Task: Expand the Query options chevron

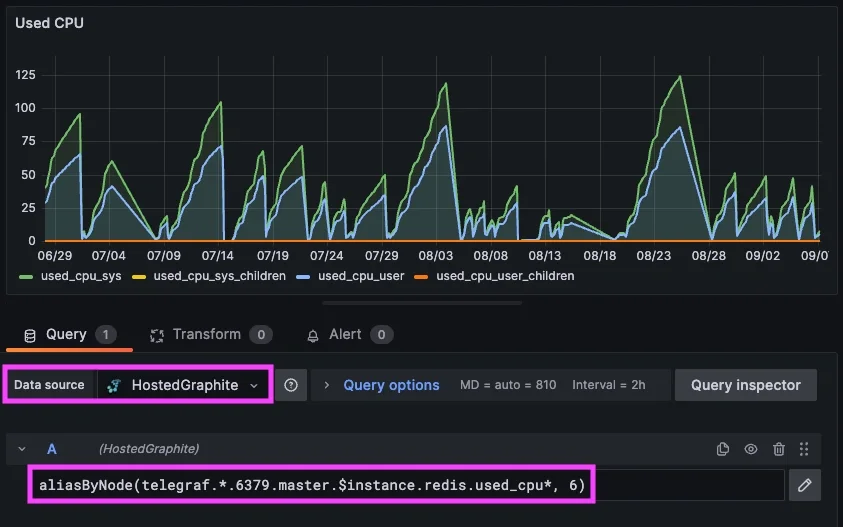Action: coord(326,385)
